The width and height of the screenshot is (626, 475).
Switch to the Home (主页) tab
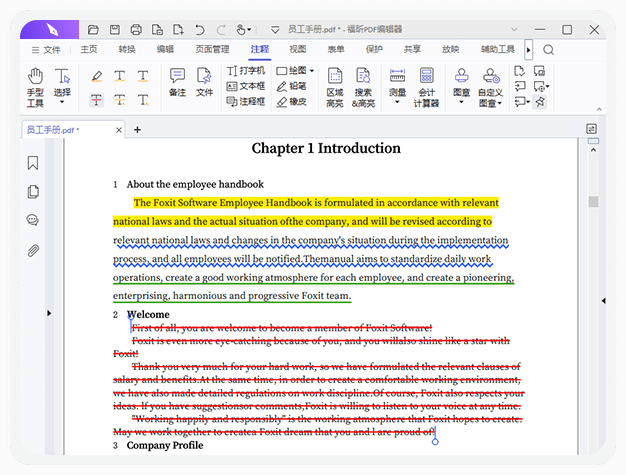89,49
